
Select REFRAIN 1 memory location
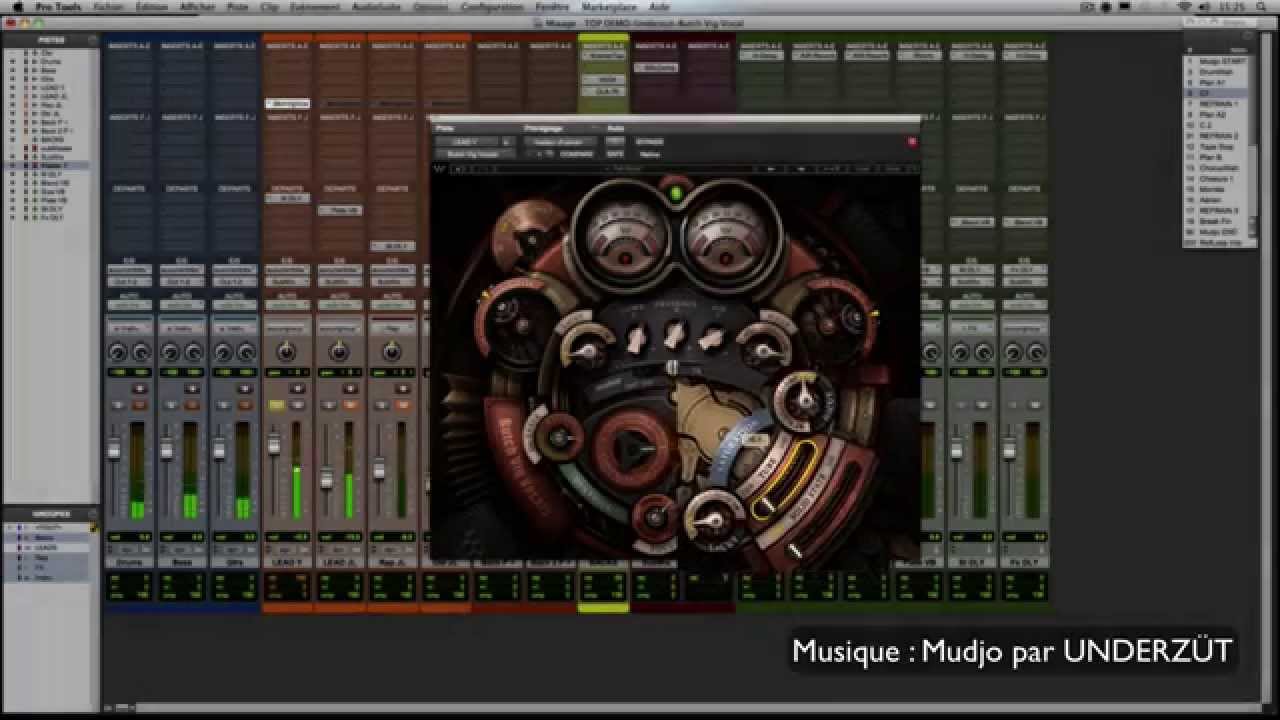pyautogui.click(x=1218, y=103)
